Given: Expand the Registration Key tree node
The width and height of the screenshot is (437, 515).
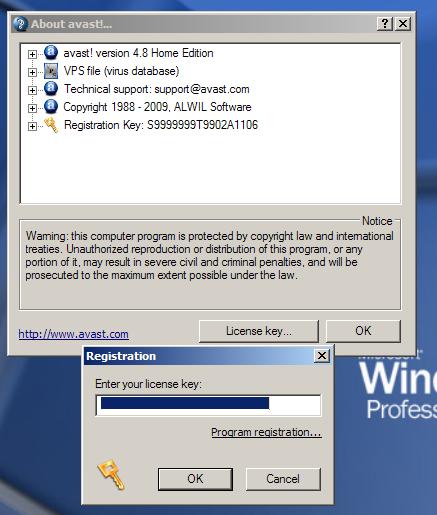Looking at the screenshot, I should click(x=32, y=126).
